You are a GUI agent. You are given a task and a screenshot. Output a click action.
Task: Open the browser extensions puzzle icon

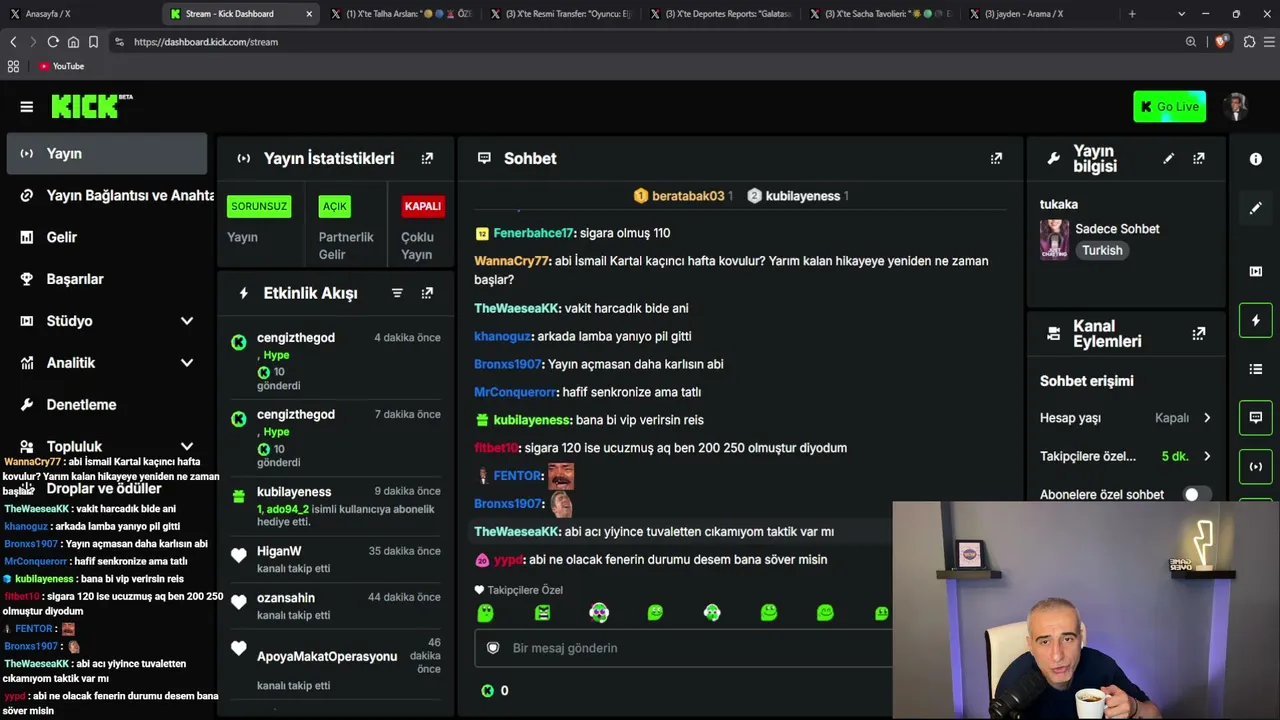point(1249,42)
